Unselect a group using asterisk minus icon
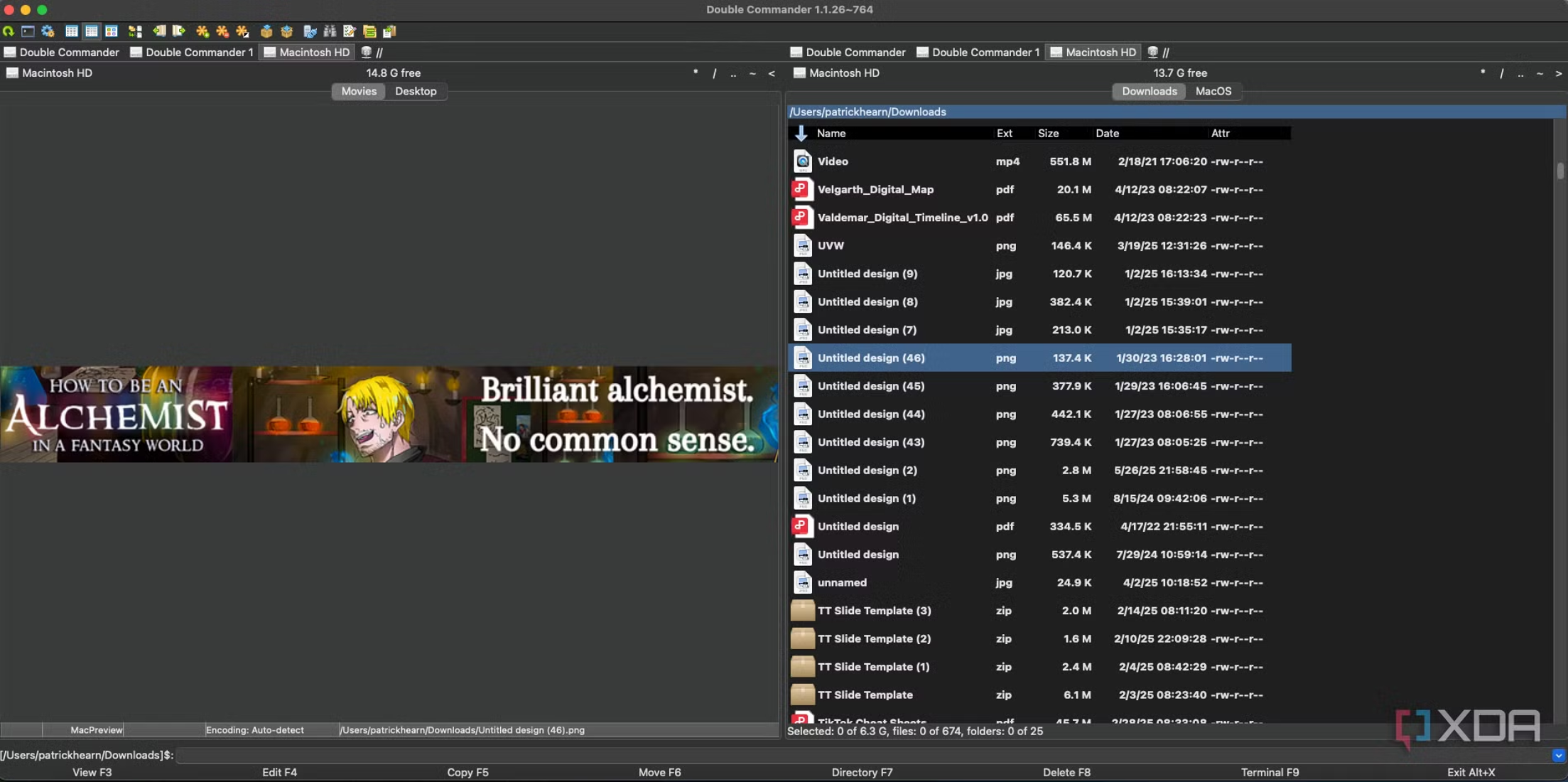 pos(223,31)
